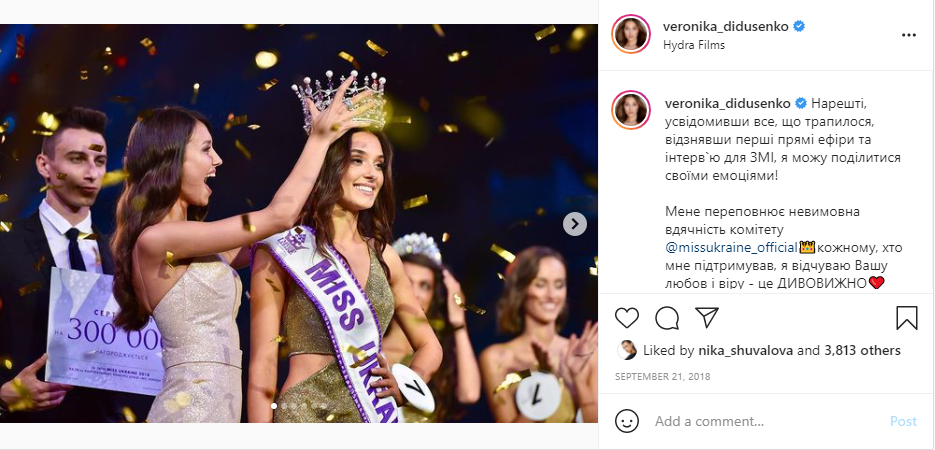
Task: Open the three-dot more options menu
Action: click(908, 35)
